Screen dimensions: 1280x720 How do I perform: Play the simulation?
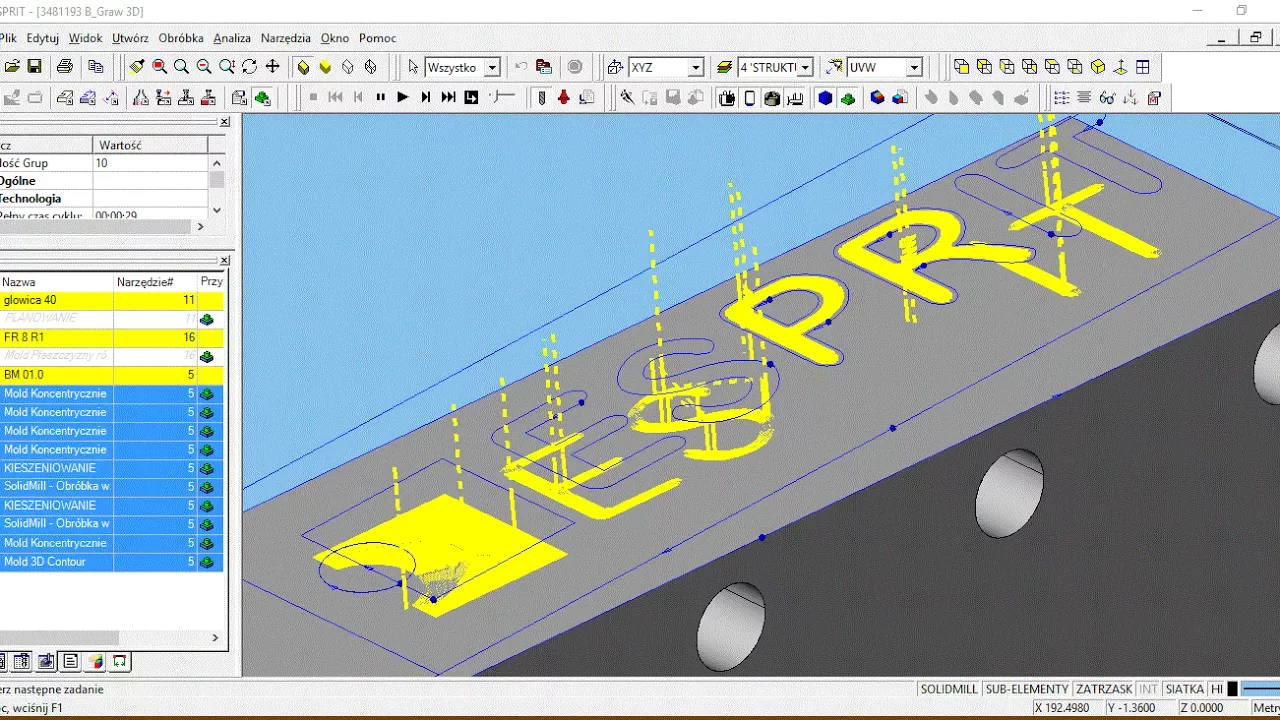(x=403, y=97)
